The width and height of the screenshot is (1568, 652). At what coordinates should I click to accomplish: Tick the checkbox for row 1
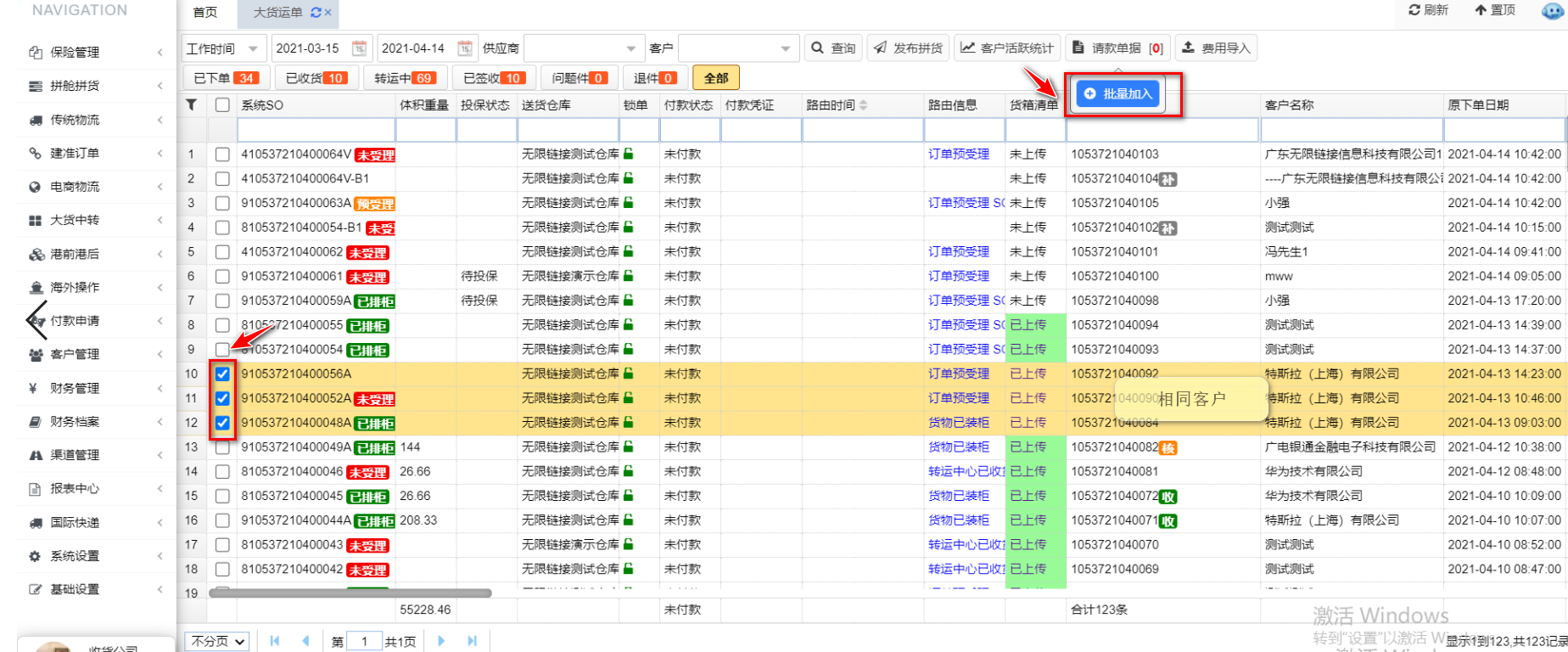coord(222,155)
